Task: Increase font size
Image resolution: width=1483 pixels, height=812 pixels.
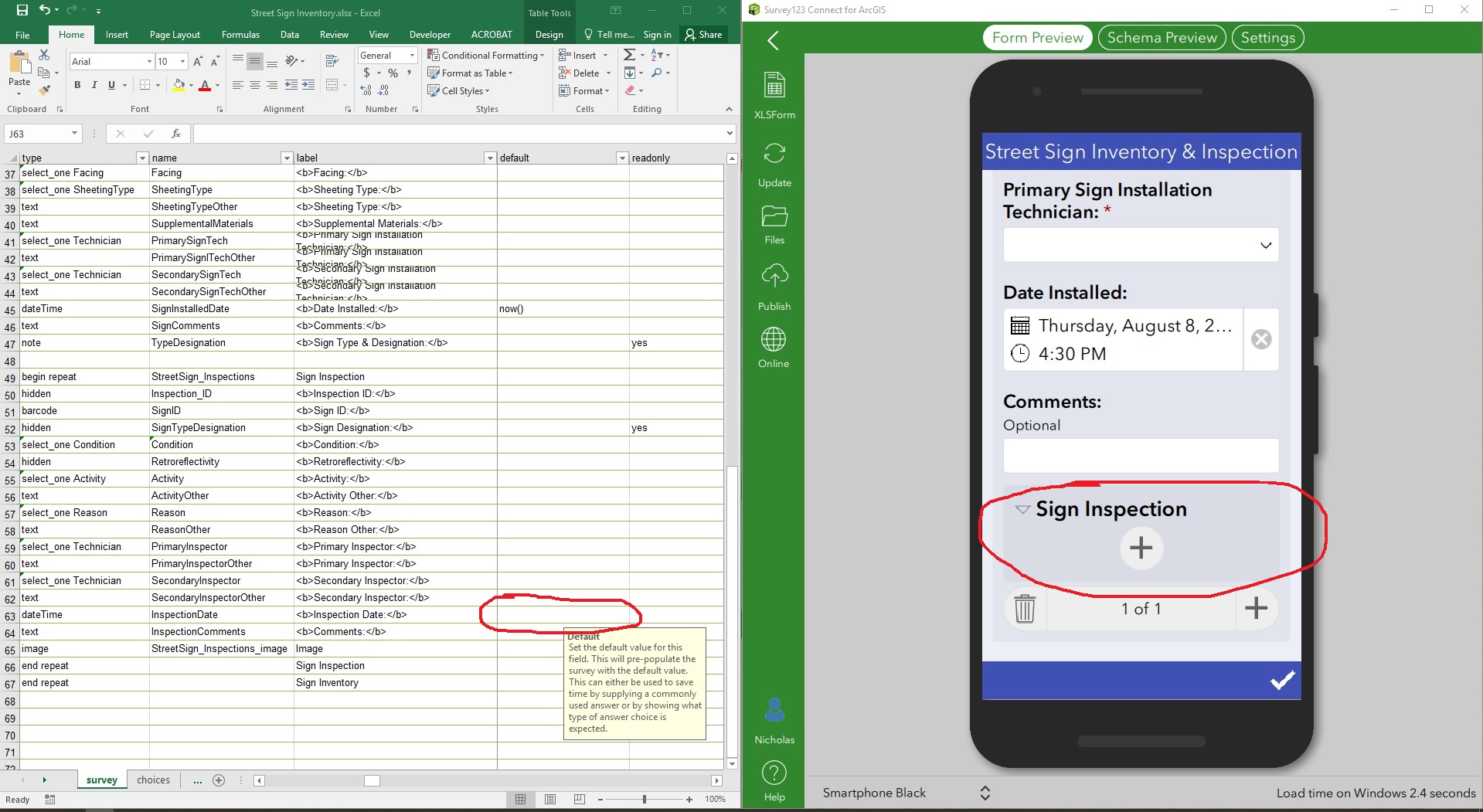Action: 198,61
